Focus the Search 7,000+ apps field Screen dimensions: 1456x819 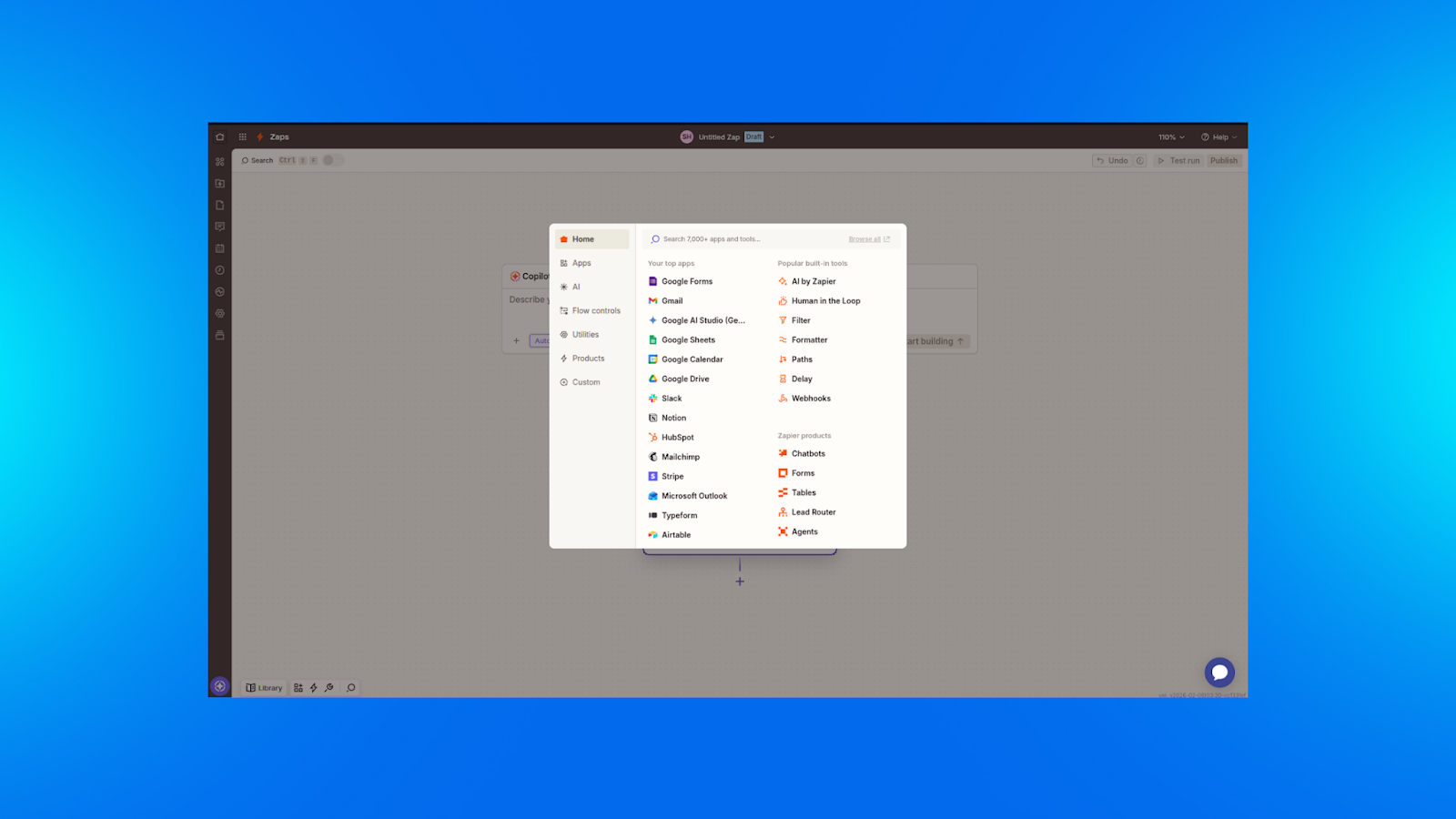[746, 239]
